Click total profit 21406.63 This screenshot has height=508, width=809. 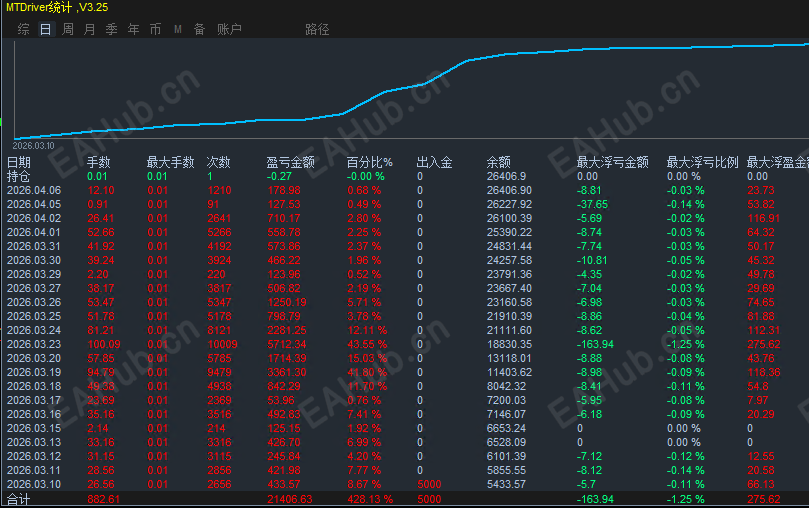pyautogui.click(x=290, y=499)
